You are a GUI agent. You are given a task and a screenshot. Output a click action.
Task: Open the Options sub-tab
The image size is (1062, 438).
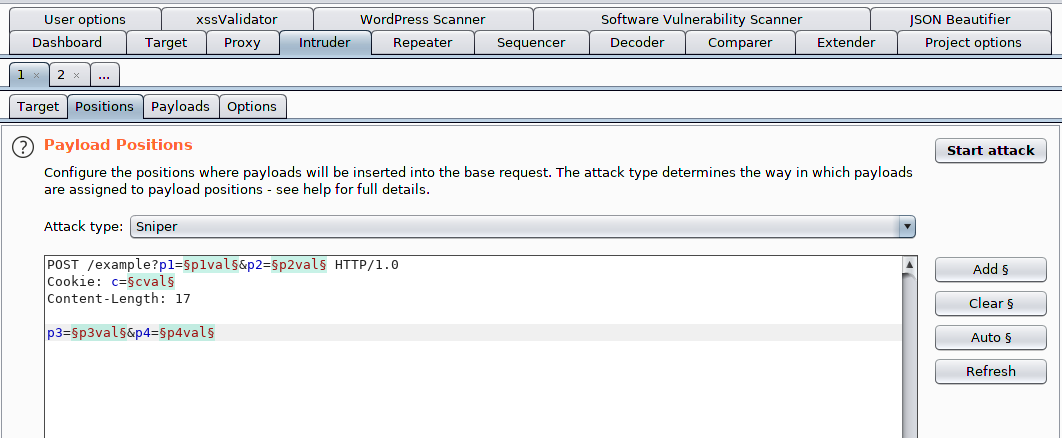click(x=252, y=106)
